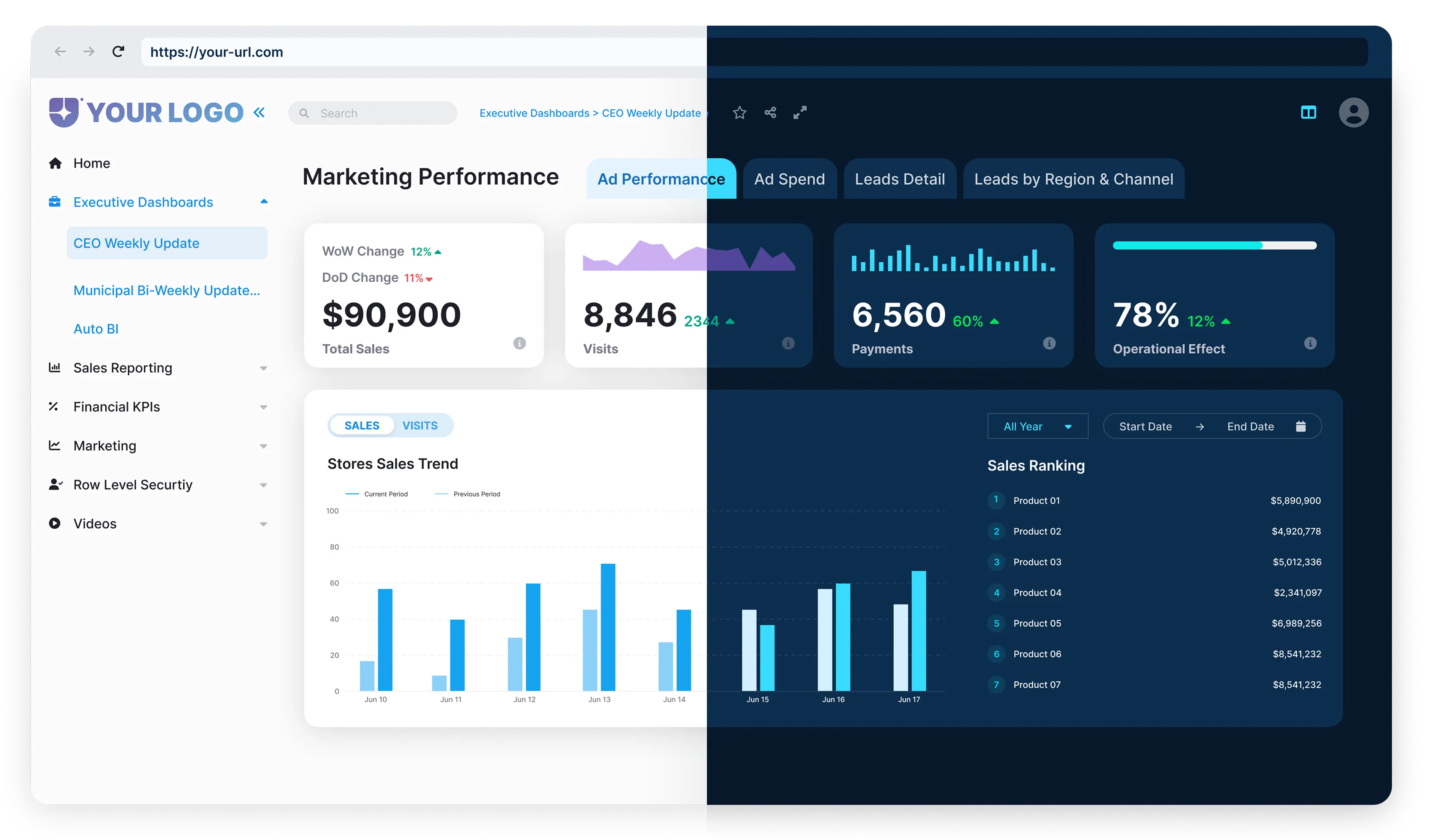The height and width of the screenshot is (840, 1438).
Task: Click inside the Search field
Action: click(371, 113)
